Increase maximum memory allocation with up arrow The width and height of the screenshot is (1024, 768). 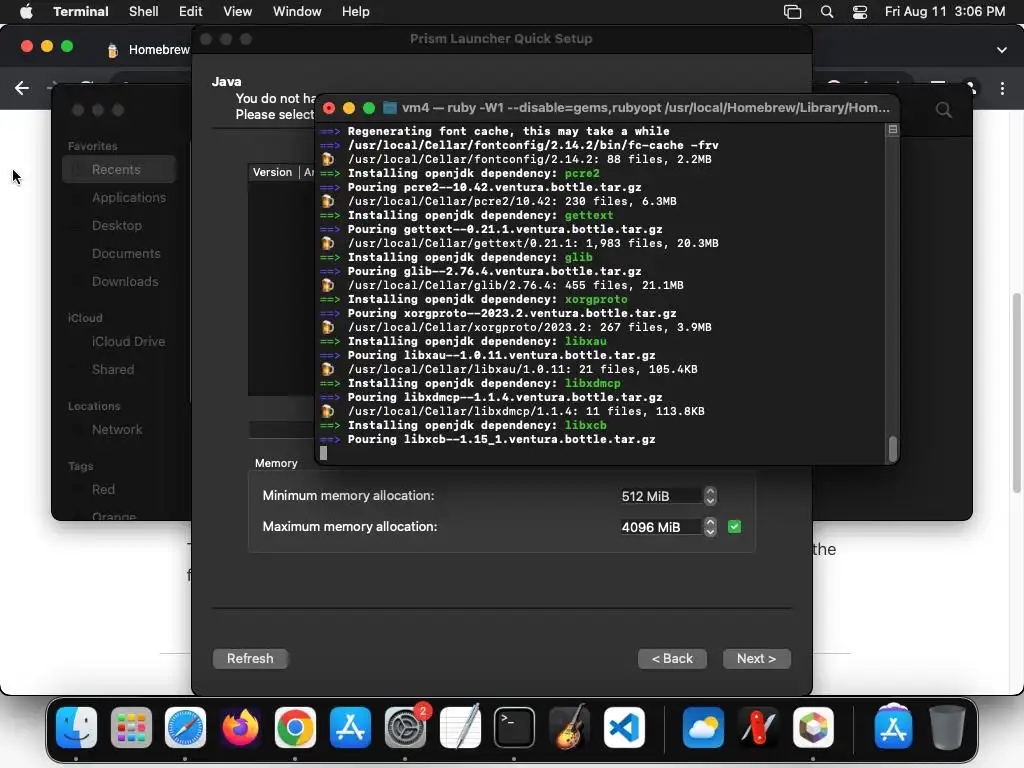click(711, 522)
